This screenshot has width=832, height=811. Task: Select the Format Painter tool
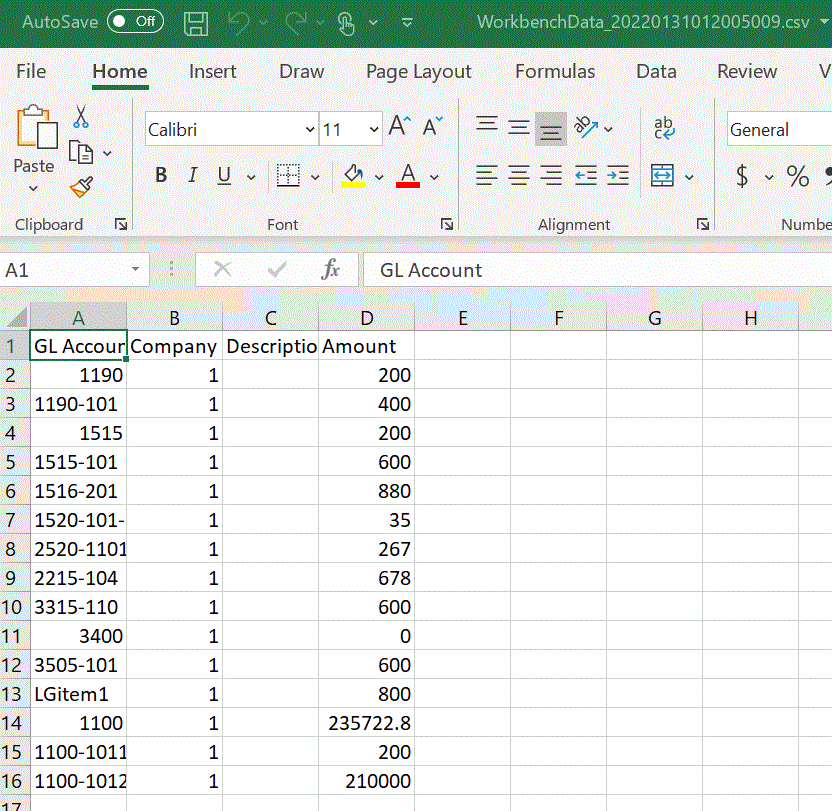[x=81, y=186]
